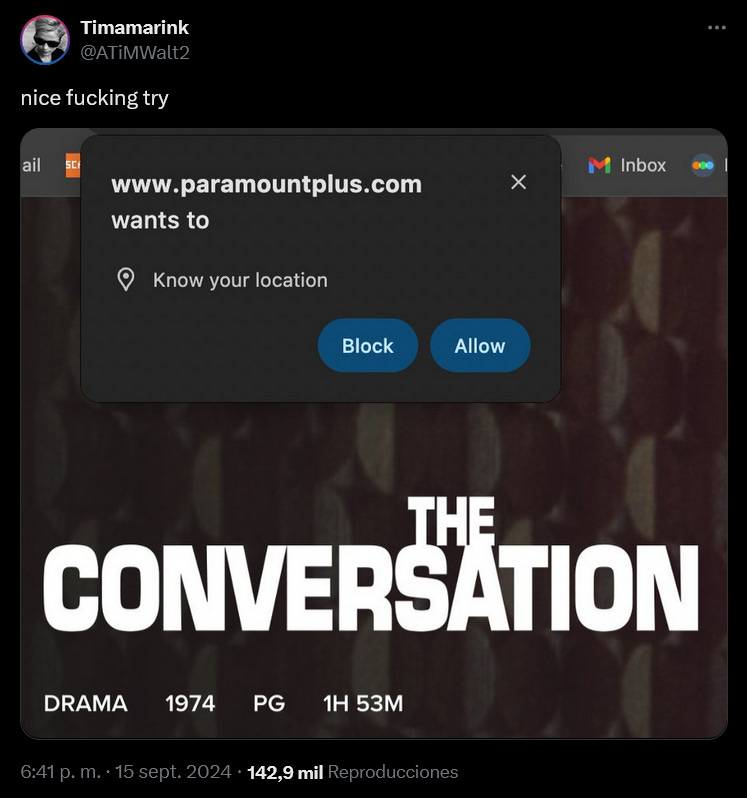
Task: Click the colorful dots bookmark icon
Action: pos(703,165)
